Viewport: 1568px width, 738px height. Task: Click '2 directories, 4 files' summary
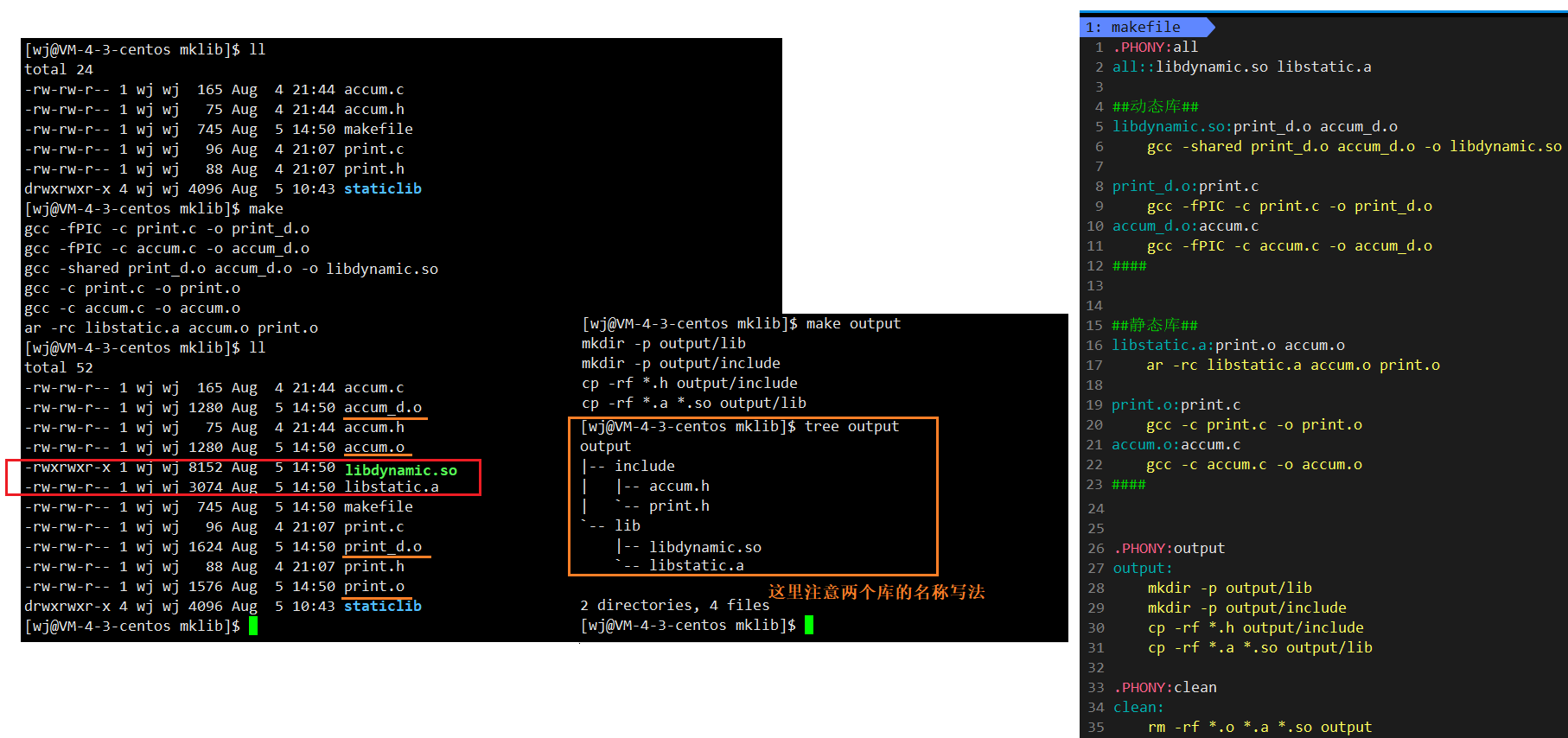[x=674, y=605]
